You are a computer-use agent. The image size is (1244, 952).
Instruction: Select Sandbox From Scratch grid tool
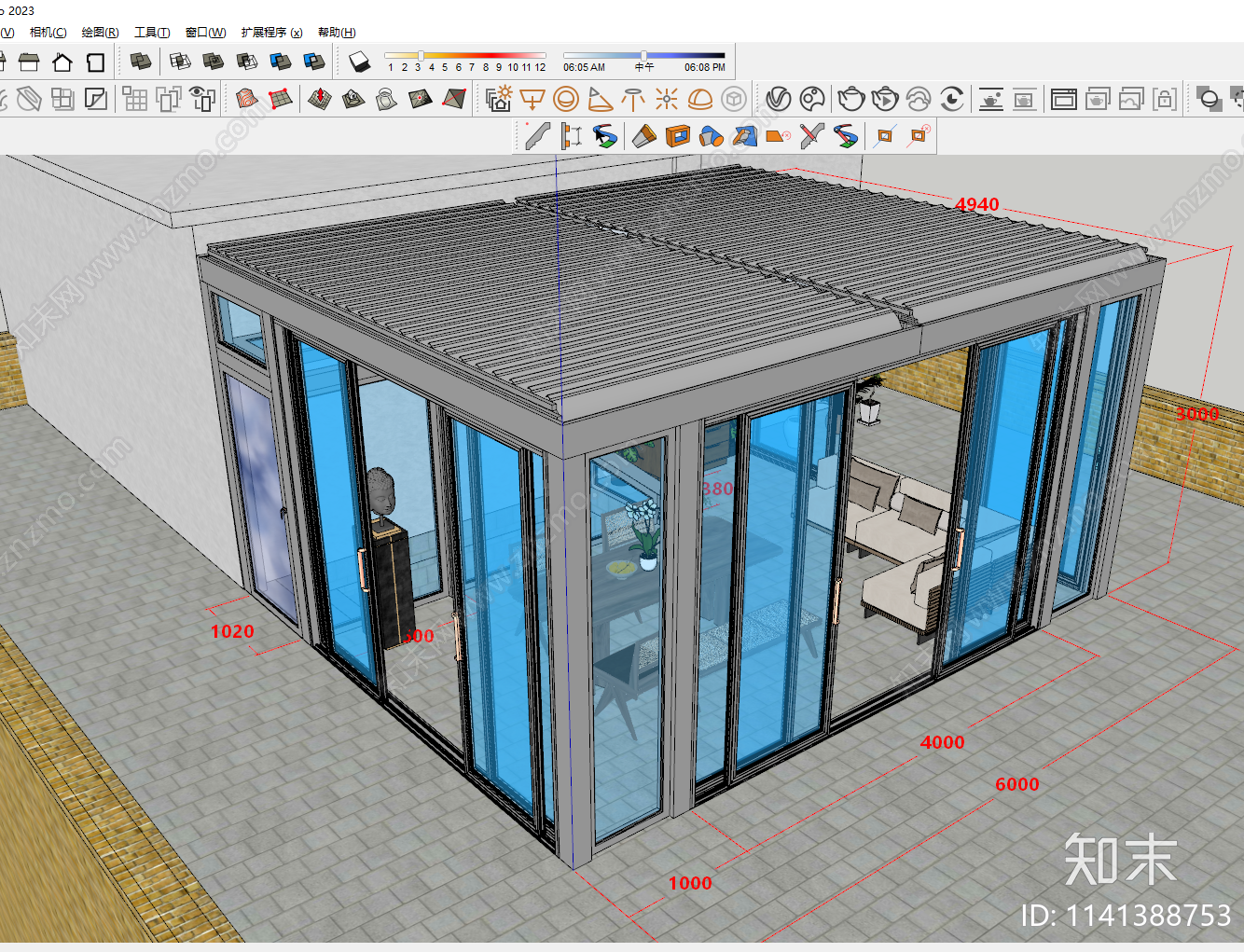[x=280, y=99]
